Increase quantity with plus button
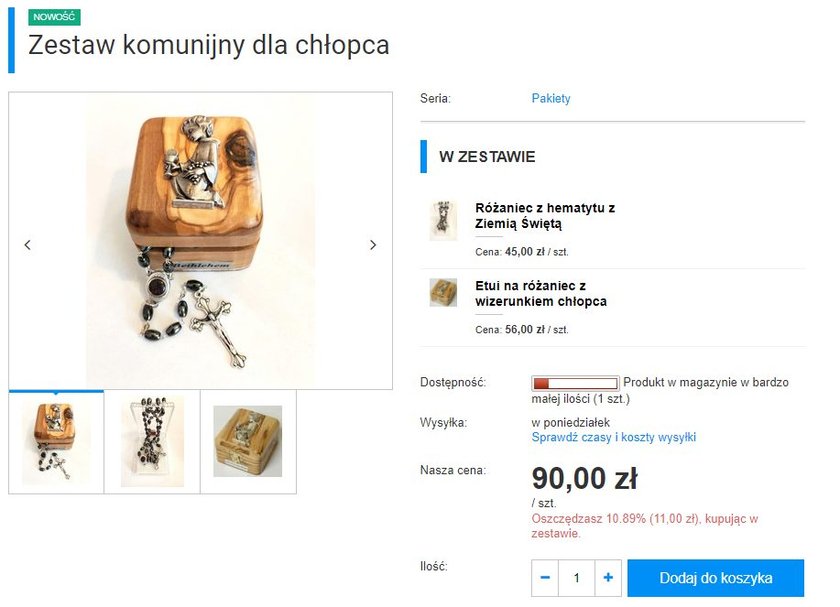 [x=608, y=578]
